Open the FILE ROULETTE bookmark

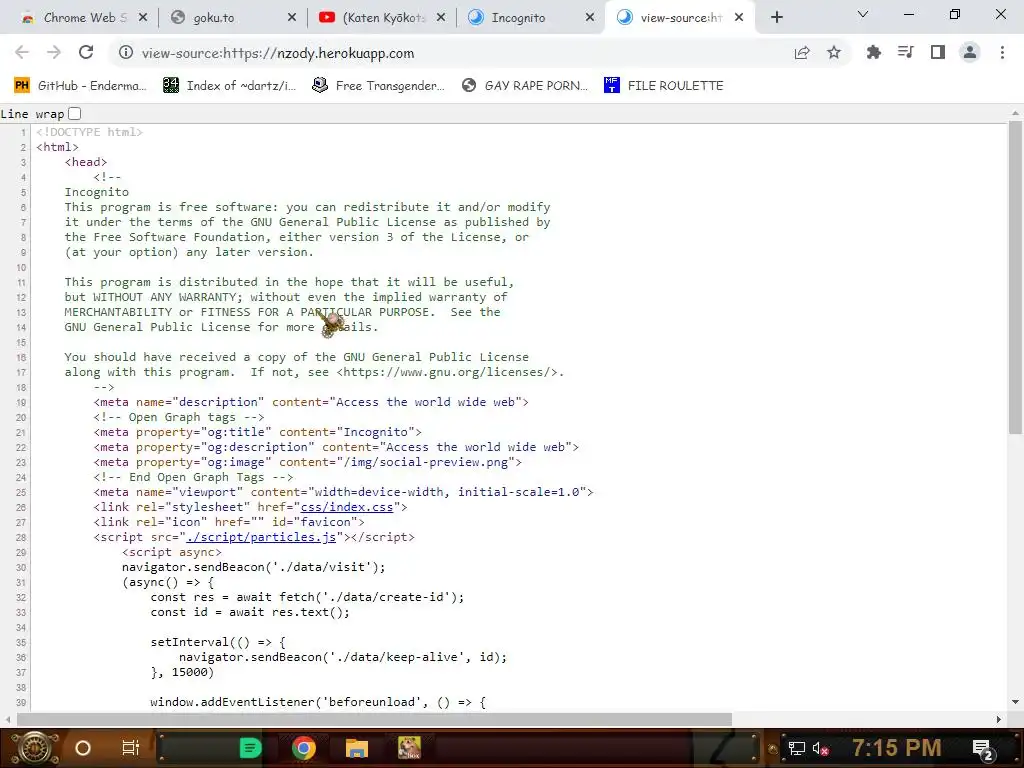(664, 86)
